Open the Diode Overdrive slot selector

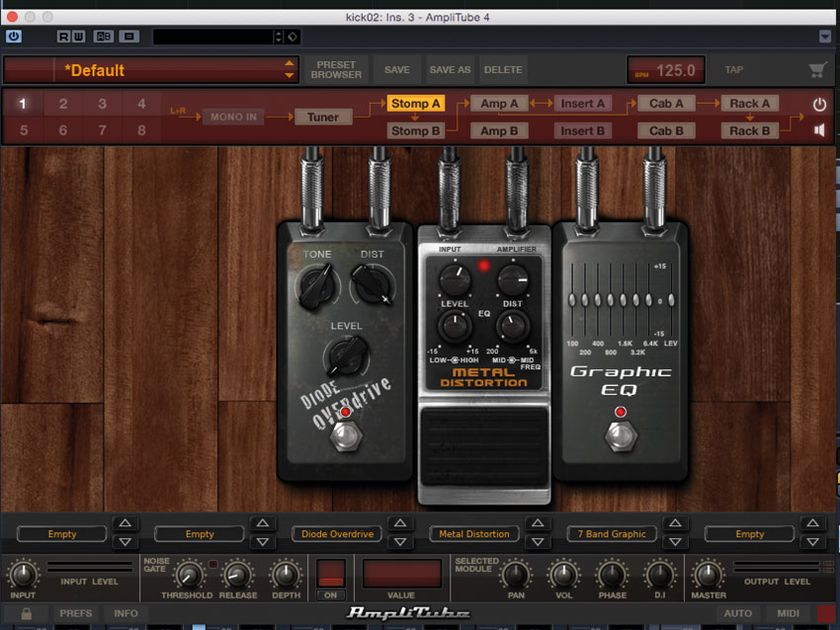tap(336, 534)
